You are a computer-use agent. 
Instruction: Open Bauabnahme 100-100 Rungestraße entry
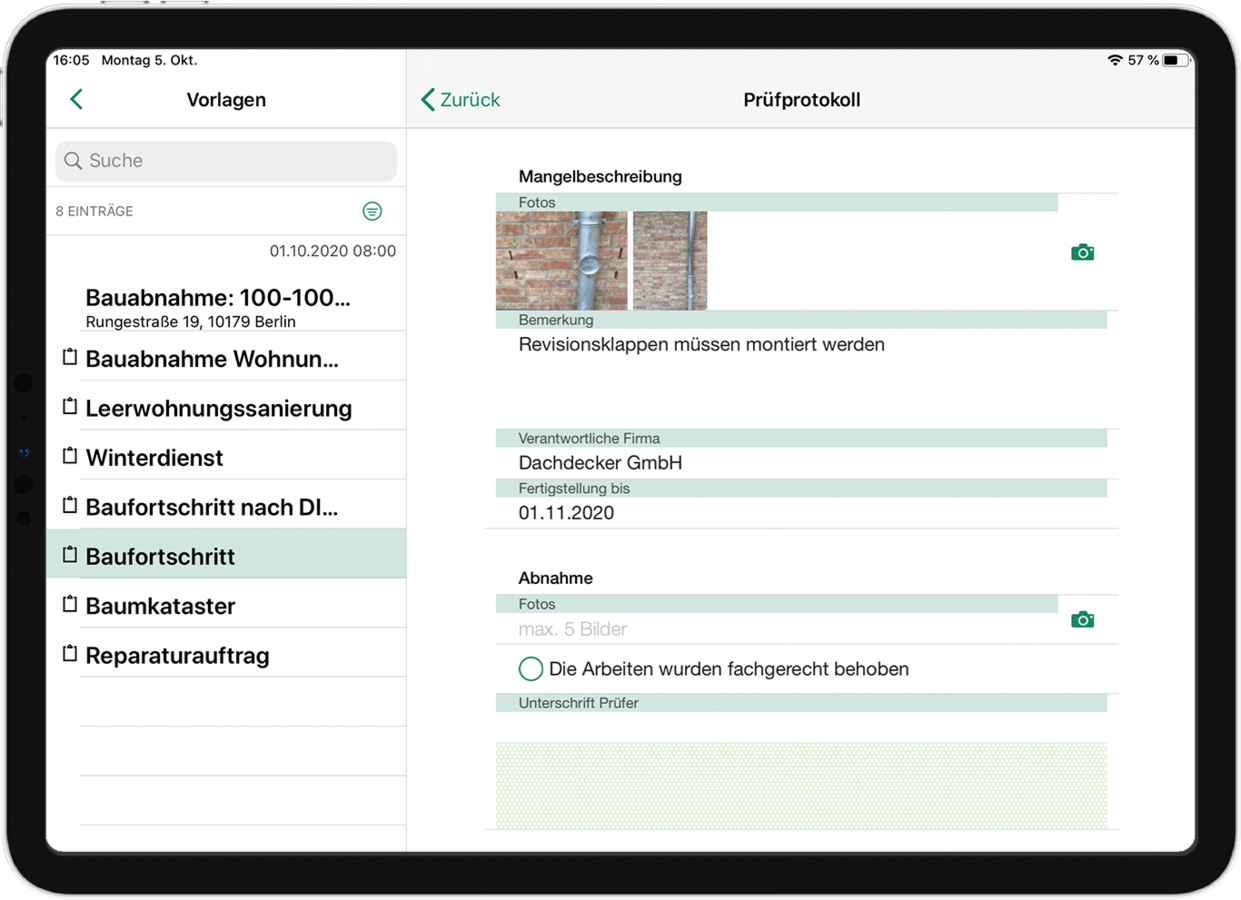[x=218, y=307]
